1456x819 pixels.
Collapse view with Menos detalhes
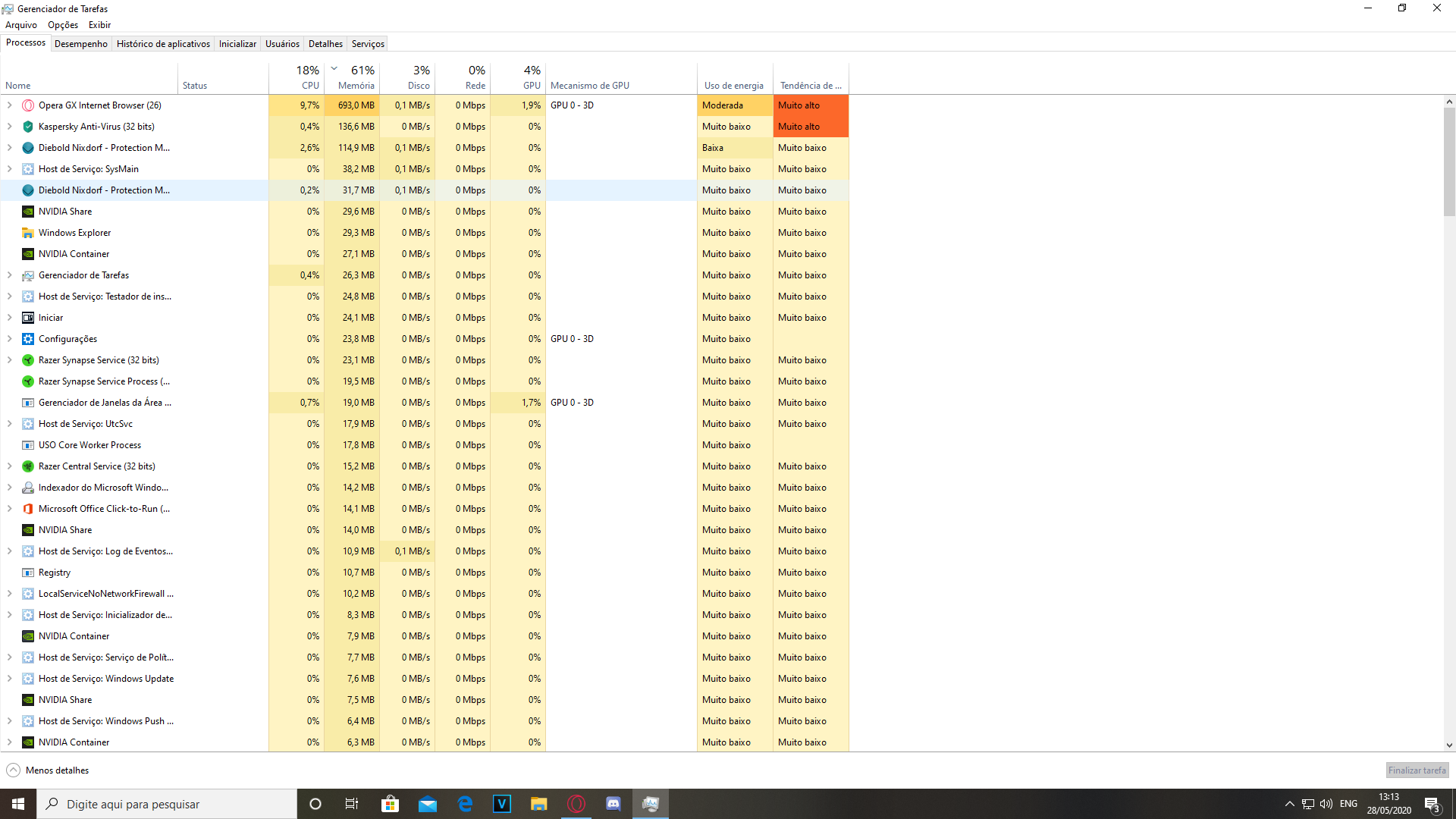(x=48, y=770)
